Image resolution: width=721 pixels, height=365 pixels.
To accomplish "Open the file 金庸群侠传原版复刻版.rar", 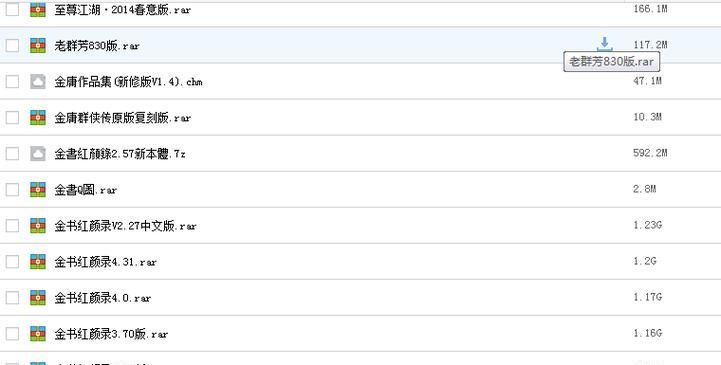I will coord(123,118).
